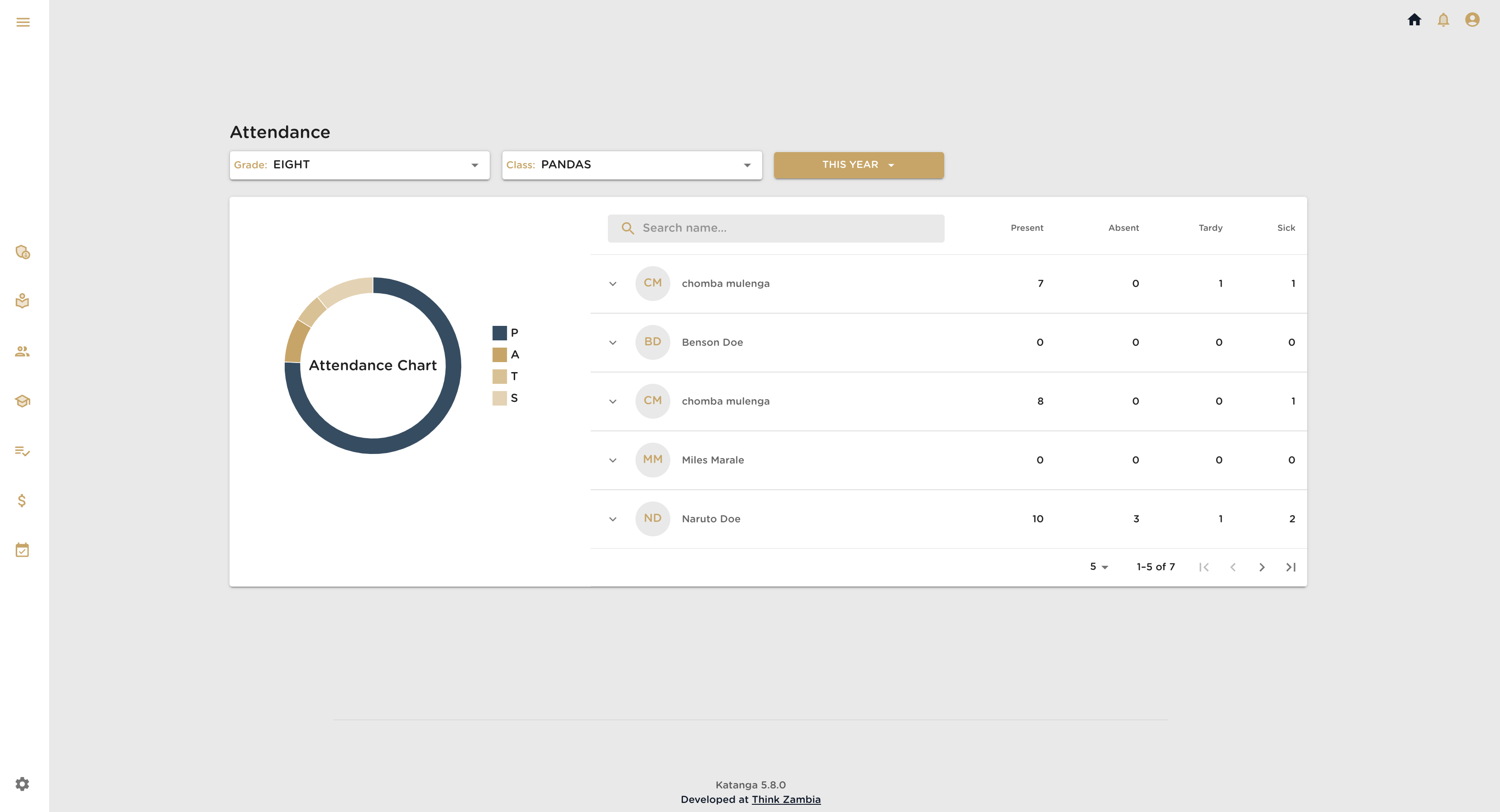Click the Miles Marale name
Viewport: 1500px width, 812px height.
click(x=713, y=460)
